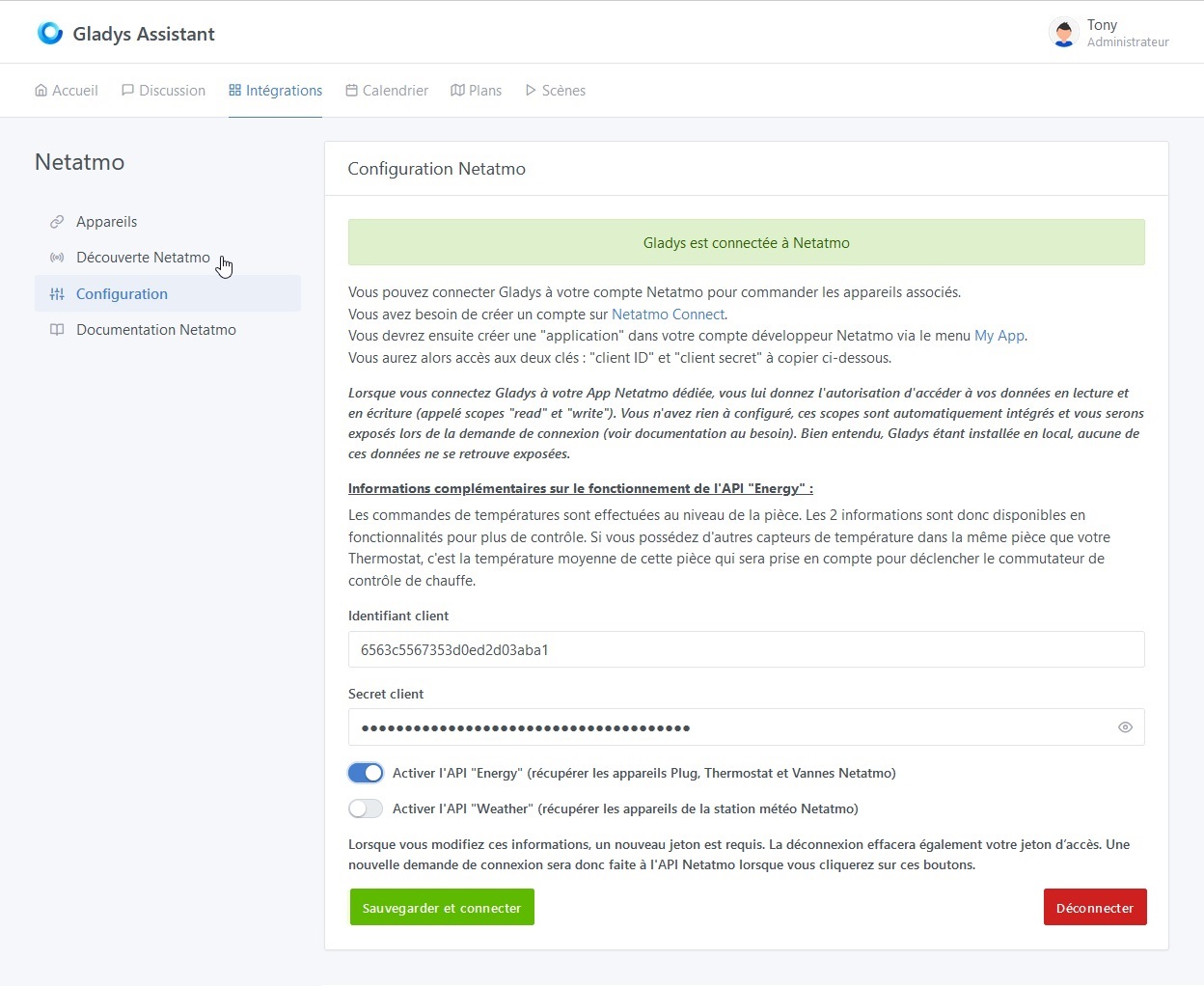
Task: Click Tony's profile avatar
Action: 1063,33
